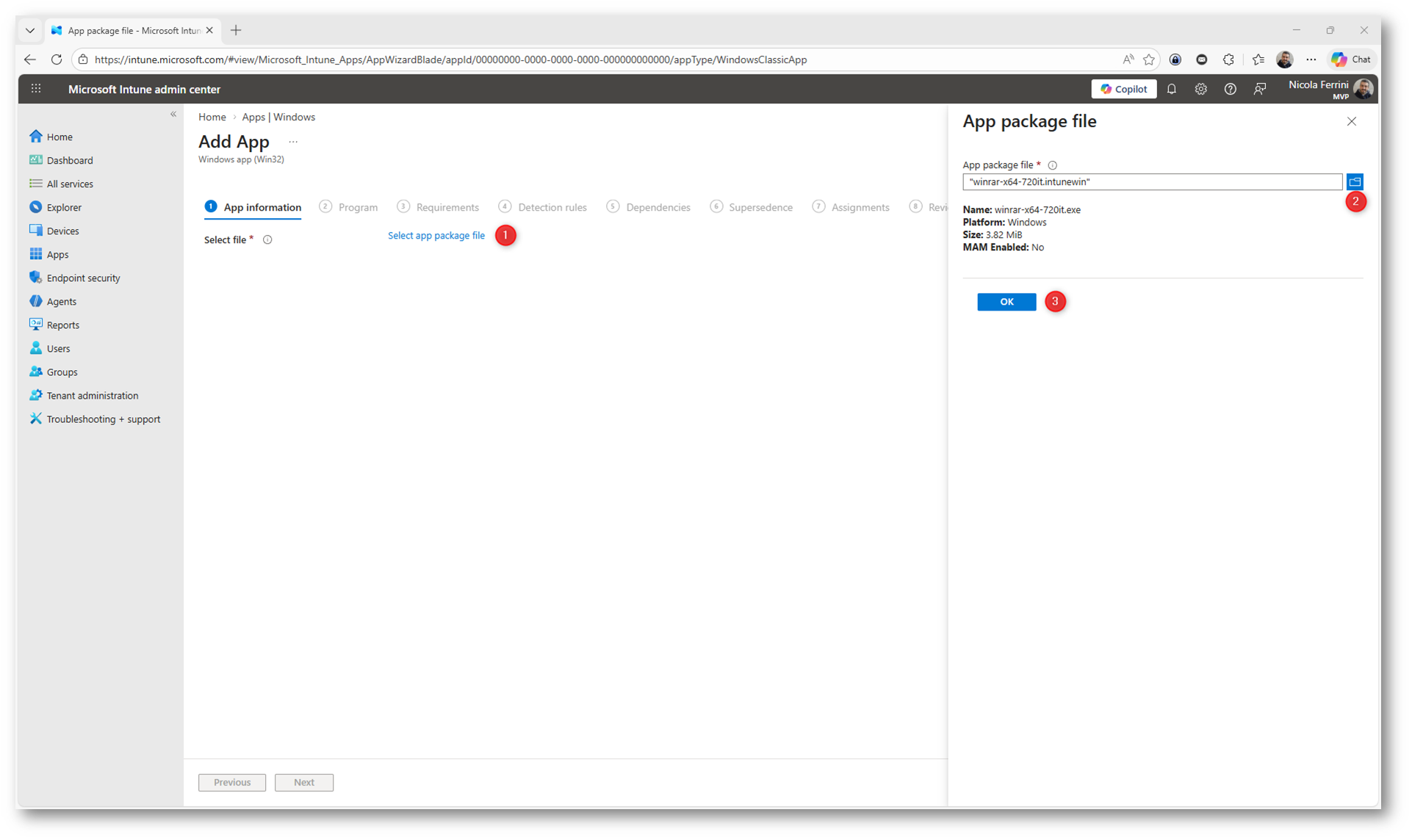
Task: Collapse the left navigation sidebar
Action: pyautogui.click(x=173, y=115)
